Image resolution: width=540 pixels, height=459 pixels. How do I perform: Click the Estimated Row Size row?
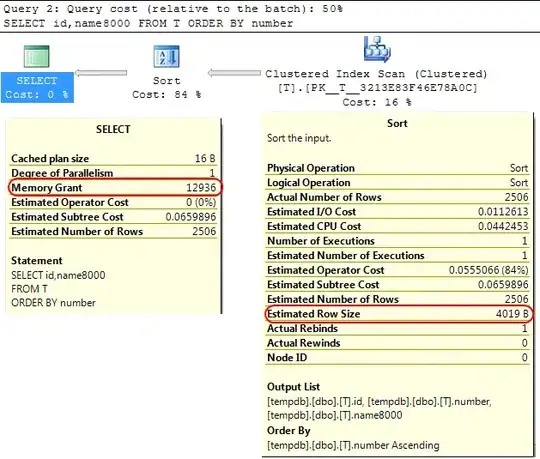(398, 314)
